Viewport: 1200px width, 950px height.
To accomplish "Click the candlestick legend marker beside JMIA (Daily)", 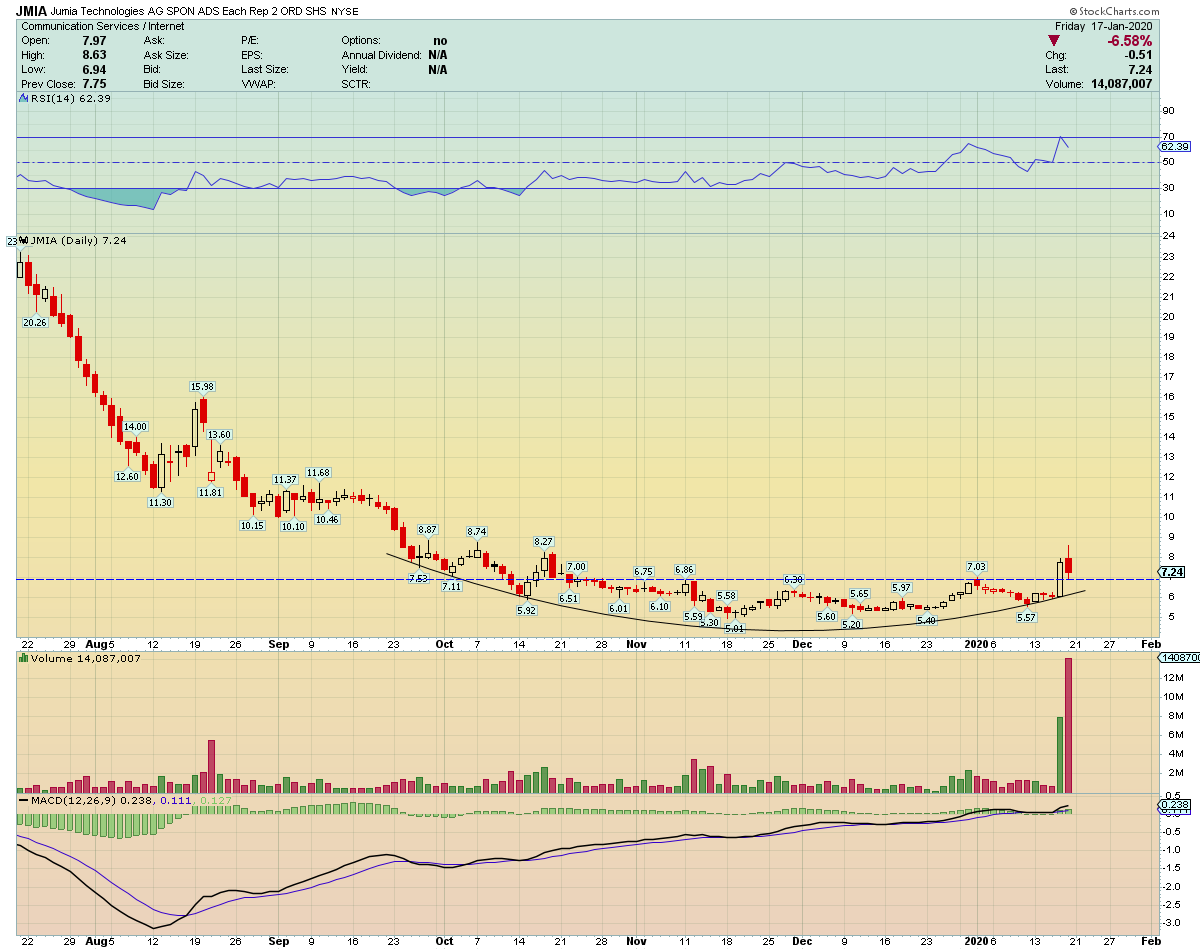I will pyautogui.click(x=25, y=240).
